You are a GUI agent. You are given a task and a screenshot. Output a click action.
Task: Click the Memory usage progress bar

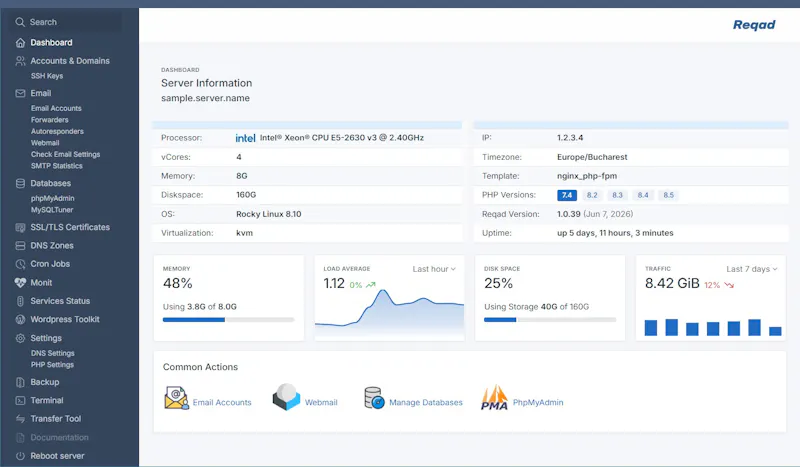pyautogui.click(x=229, y=320)
